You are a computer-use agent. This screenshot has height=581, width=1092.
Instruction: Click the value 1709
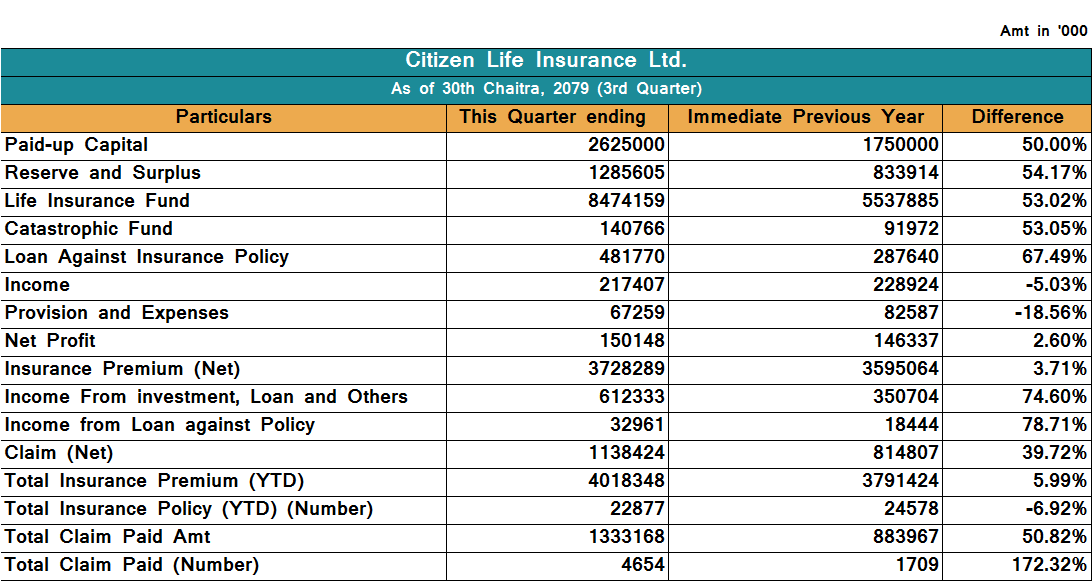pos(916,564)
